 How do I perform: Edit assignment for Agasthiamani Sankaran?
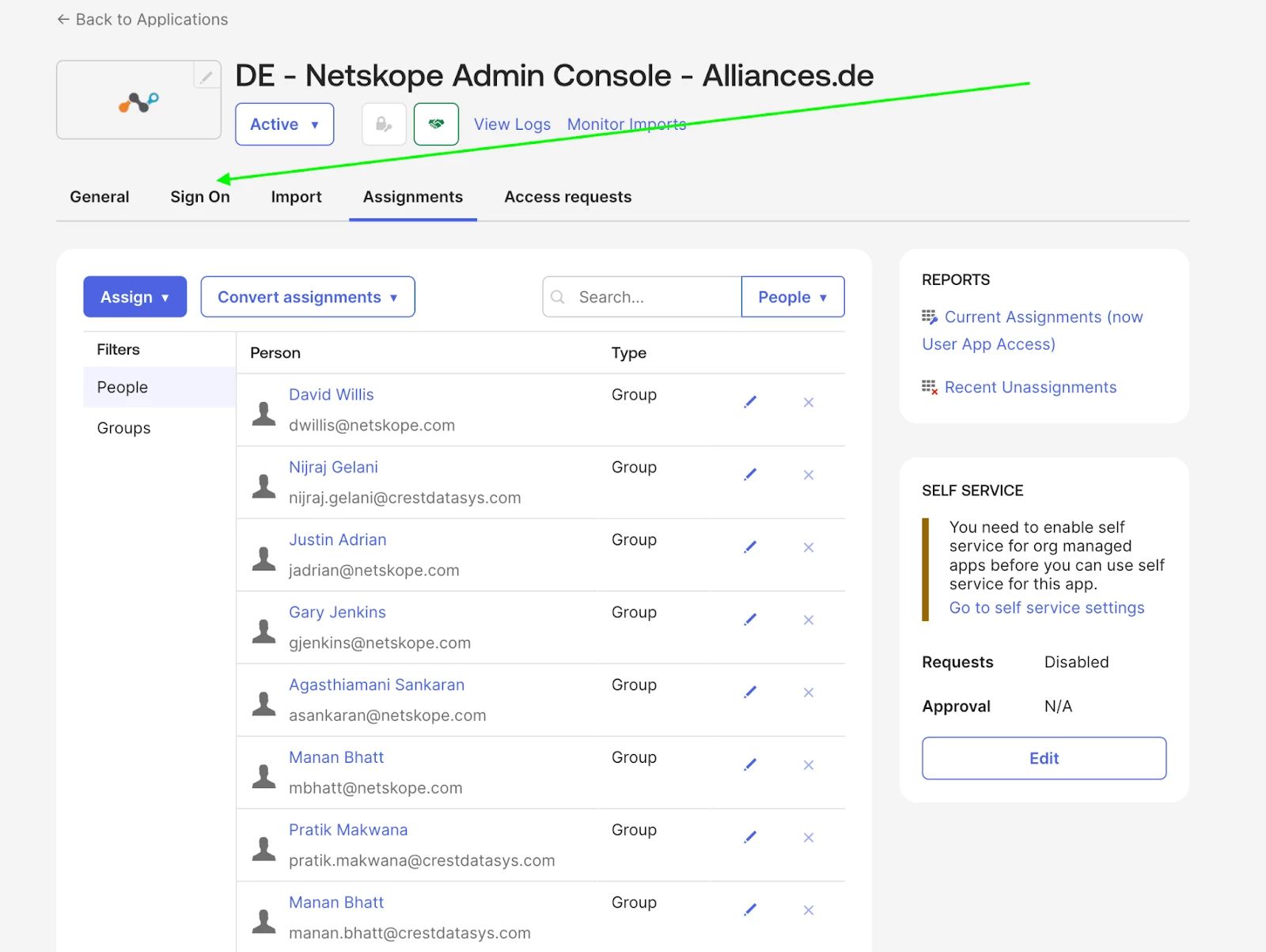tap(750, 692)
